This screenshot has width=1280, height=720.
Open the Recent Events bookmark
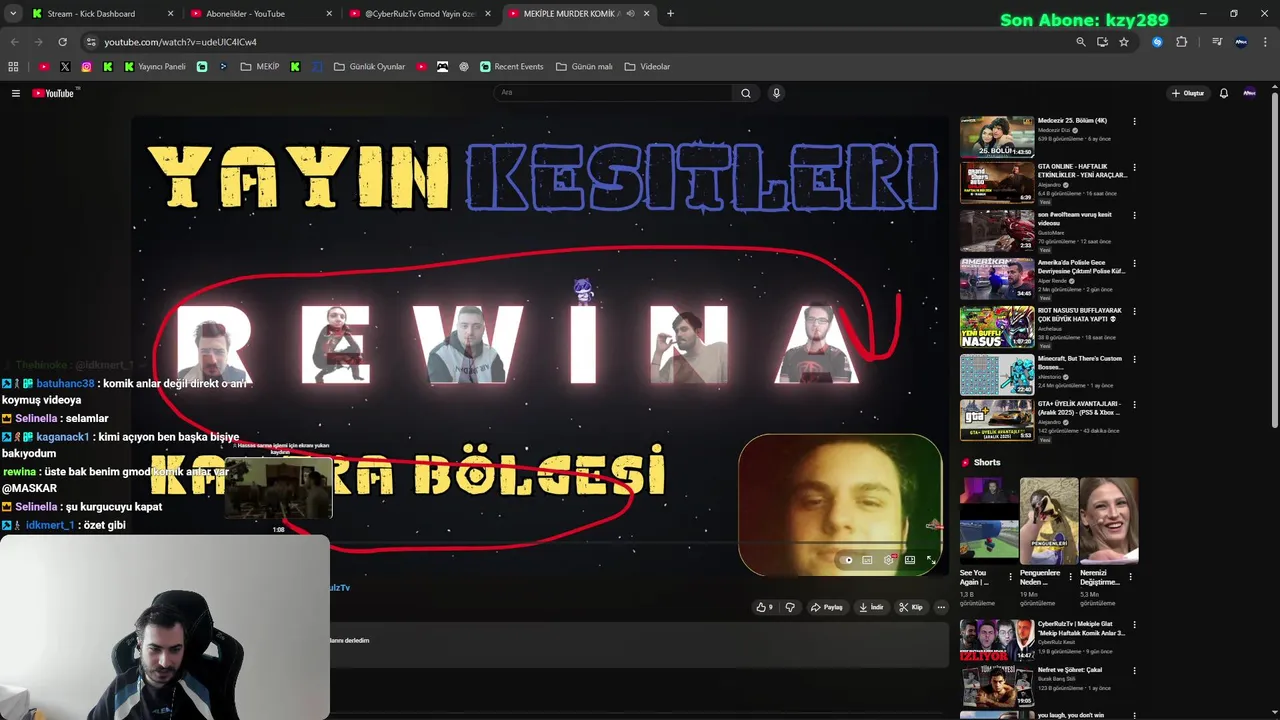(511, 67)
